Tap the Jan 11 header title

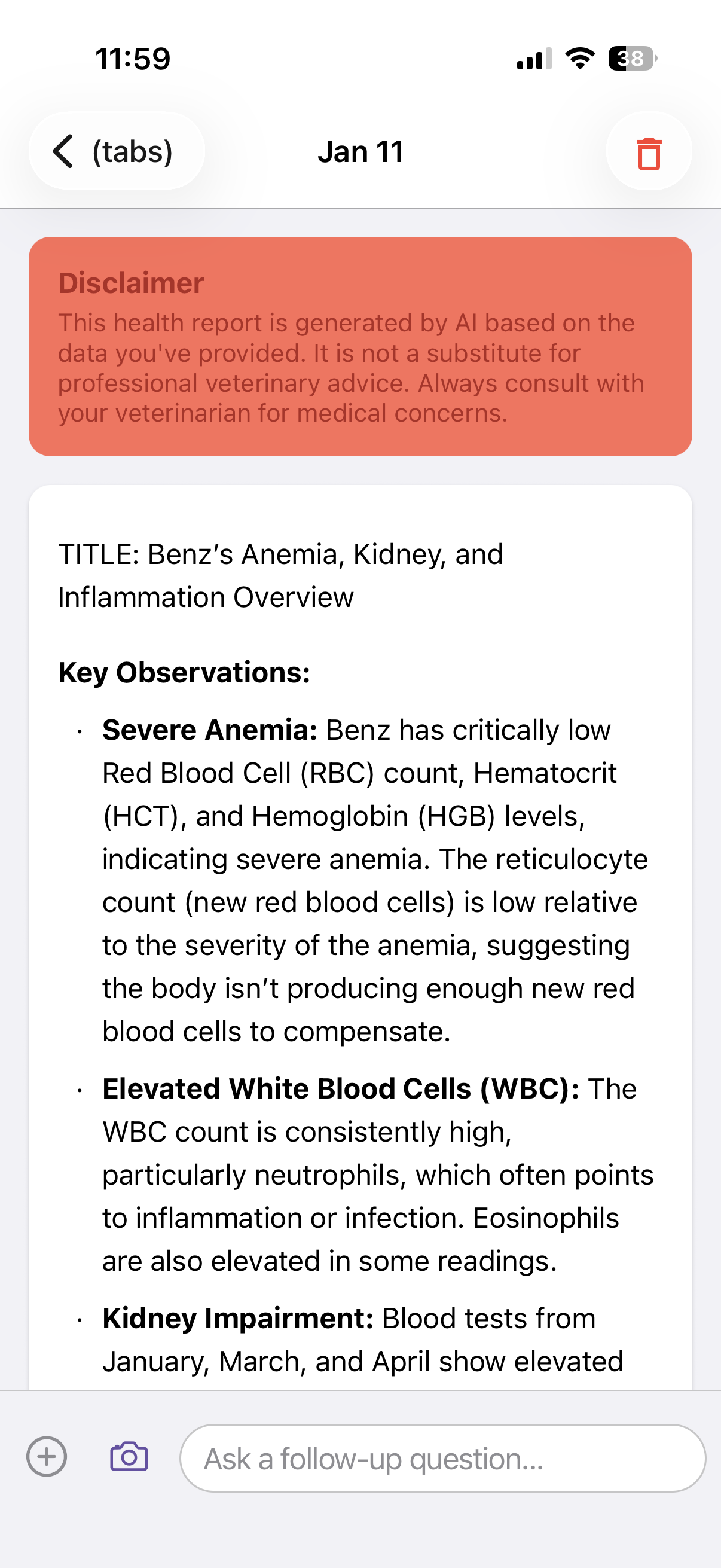click(x=360, y=151)
